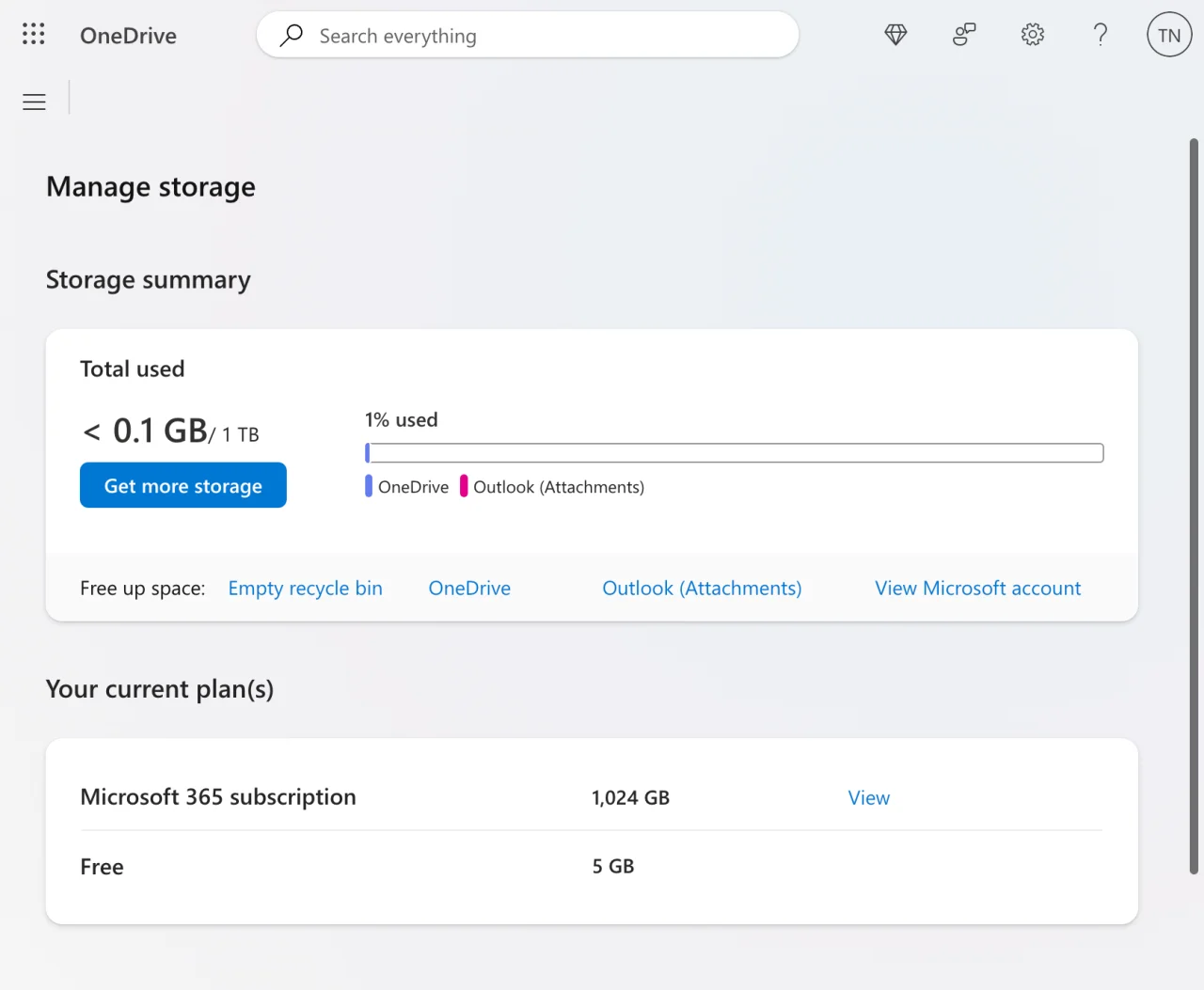The image size is (1204, 990).
Task: Click the 'Manage storage' heading
Action: pyautogui.click(x=150, y=187)
